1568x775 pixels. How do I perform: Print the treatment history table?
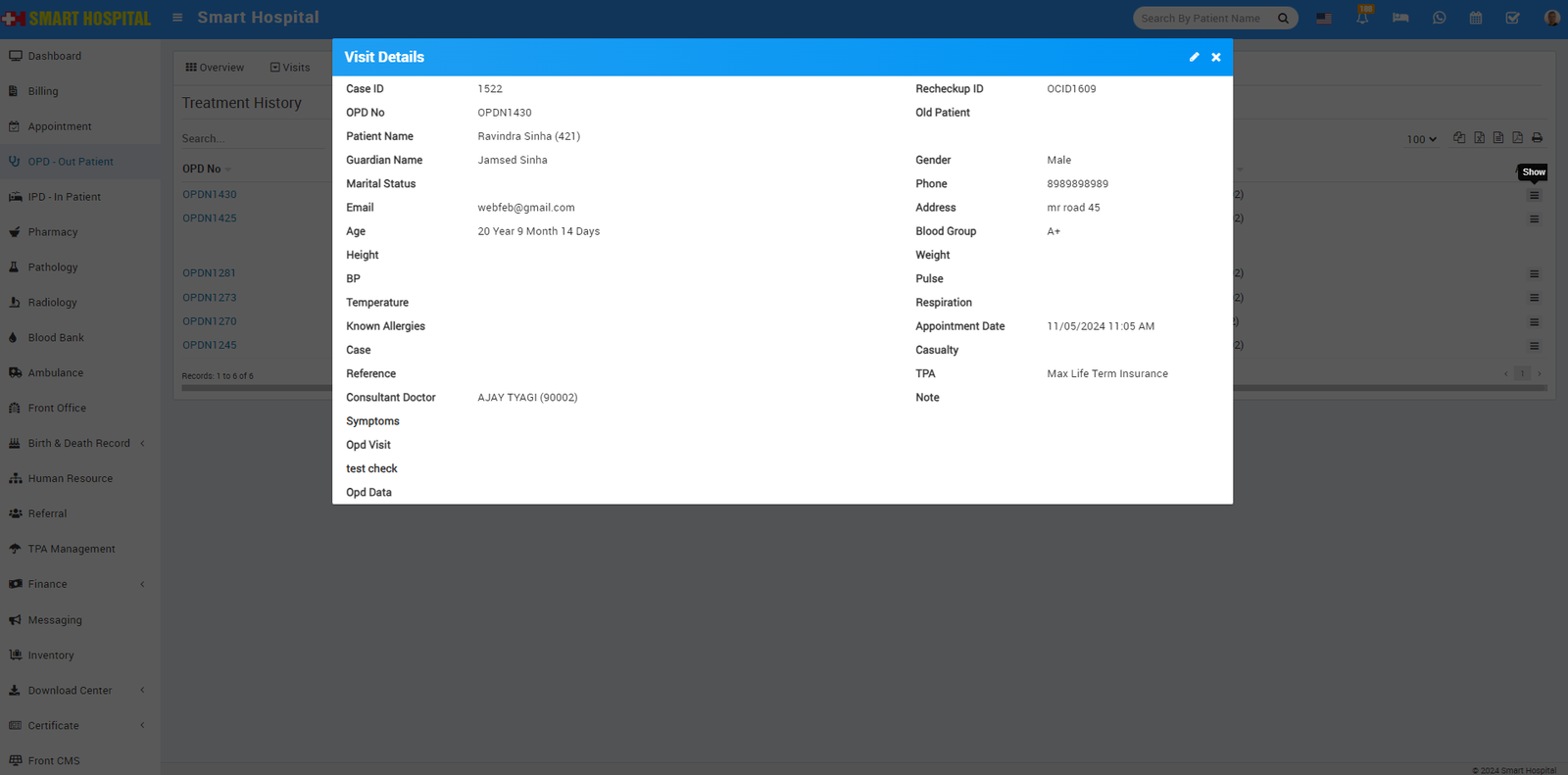(x=1537, y=138)
